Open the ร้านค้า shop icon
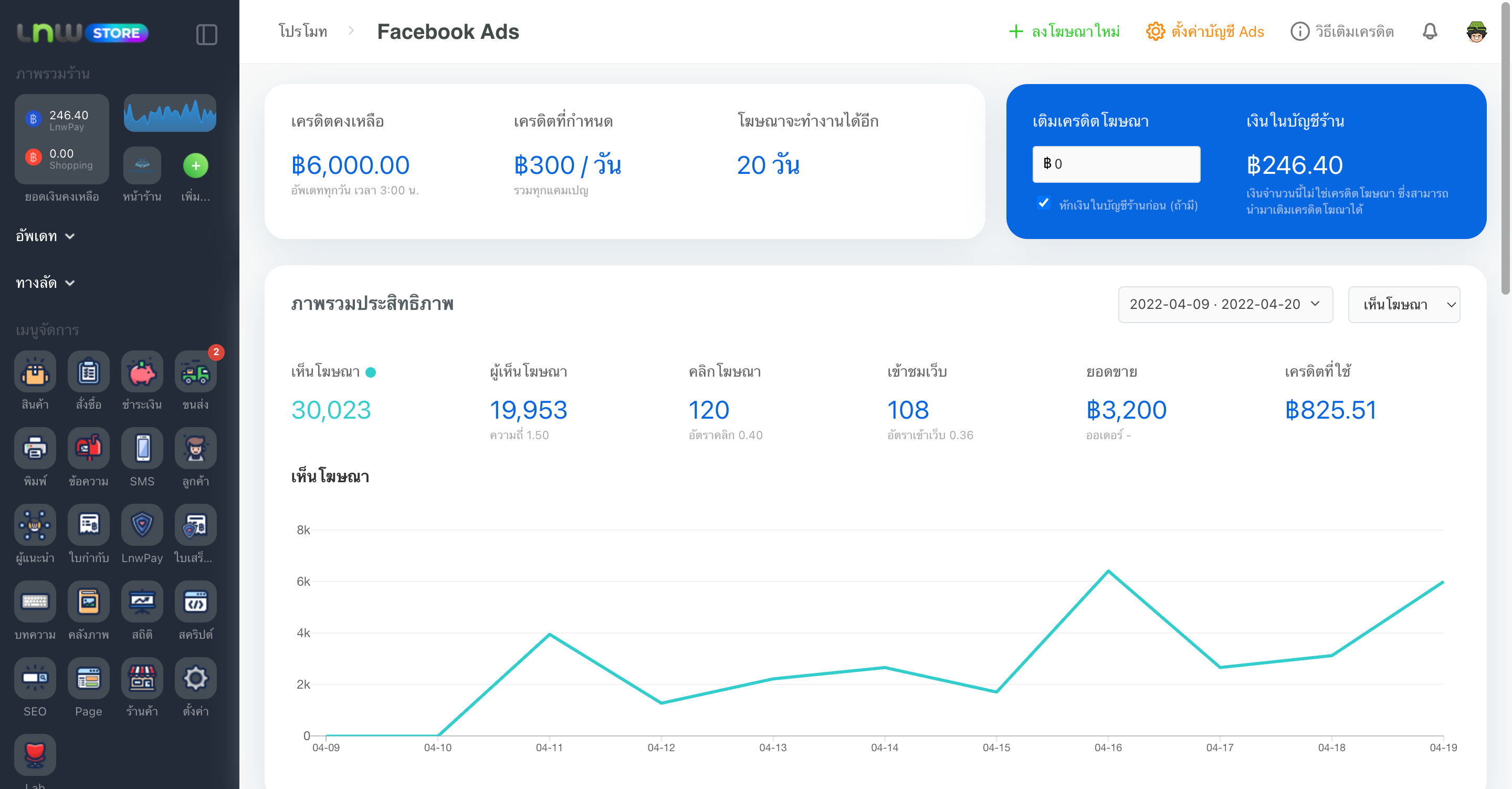Image resolution: width=1512 pixels, height=789 pixels. click(x=142, y=678)
